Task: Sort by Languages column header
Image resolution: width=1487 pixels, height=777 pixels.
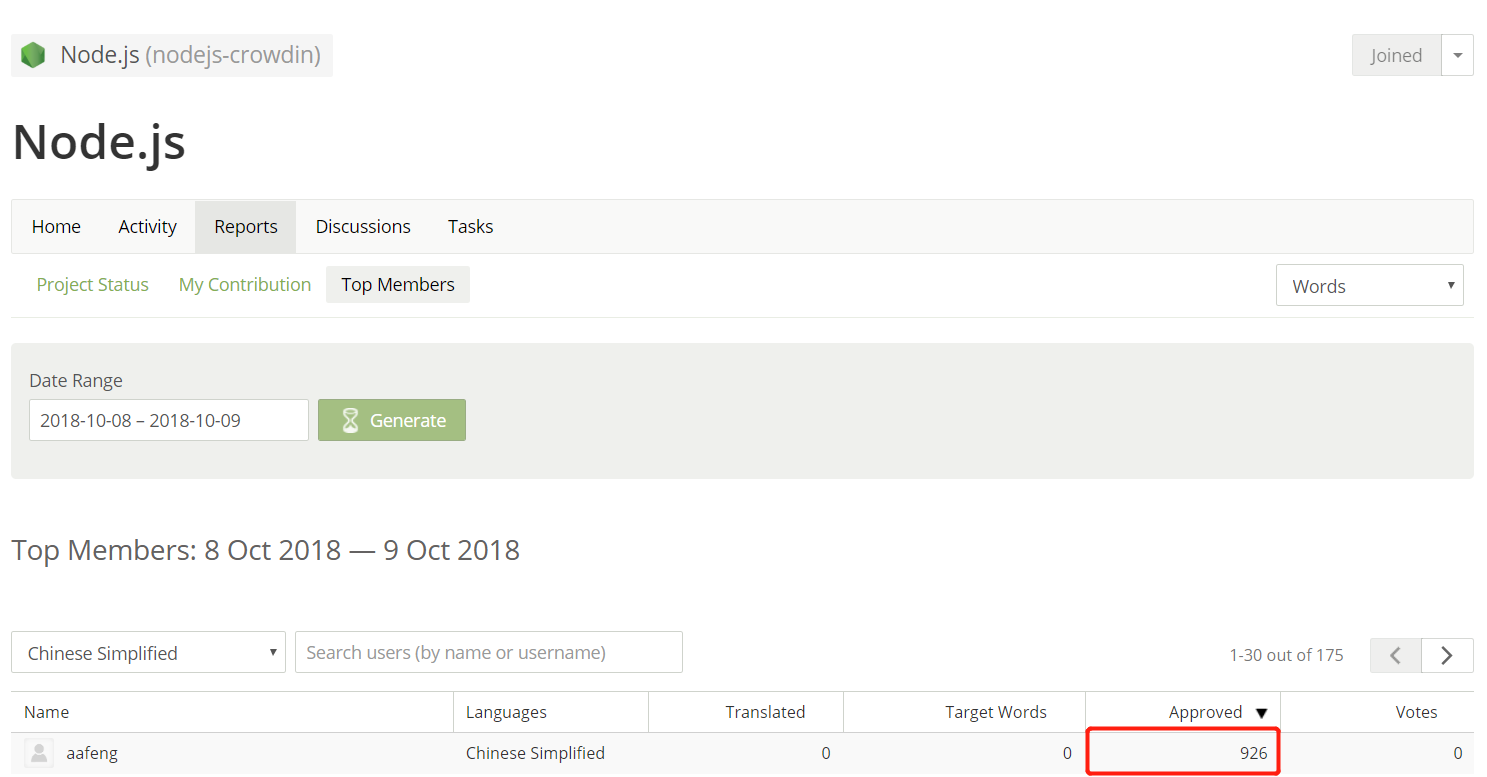Action: 506,712
